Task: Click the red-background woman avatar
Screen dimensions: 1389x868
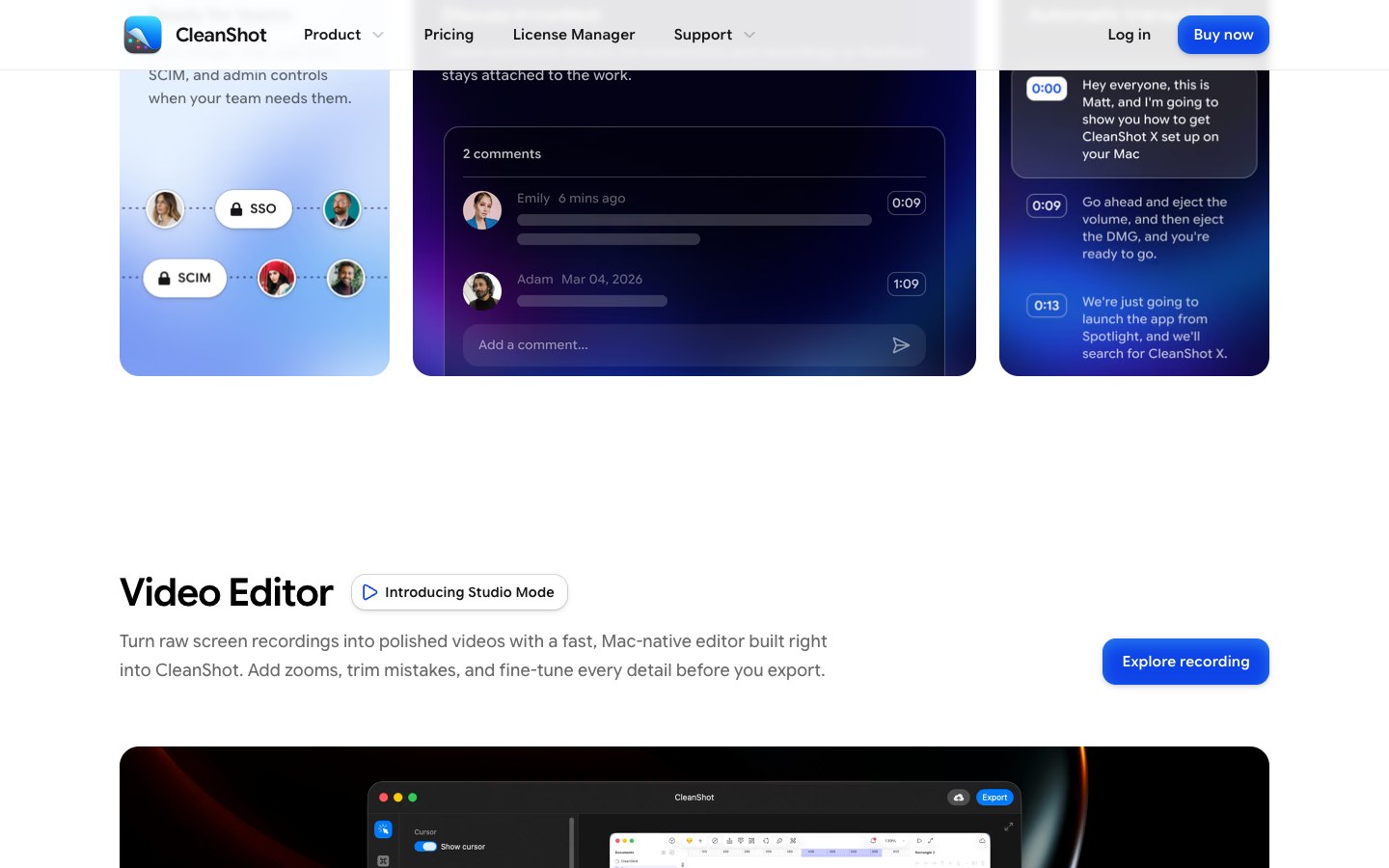Action: click(277, 279)
